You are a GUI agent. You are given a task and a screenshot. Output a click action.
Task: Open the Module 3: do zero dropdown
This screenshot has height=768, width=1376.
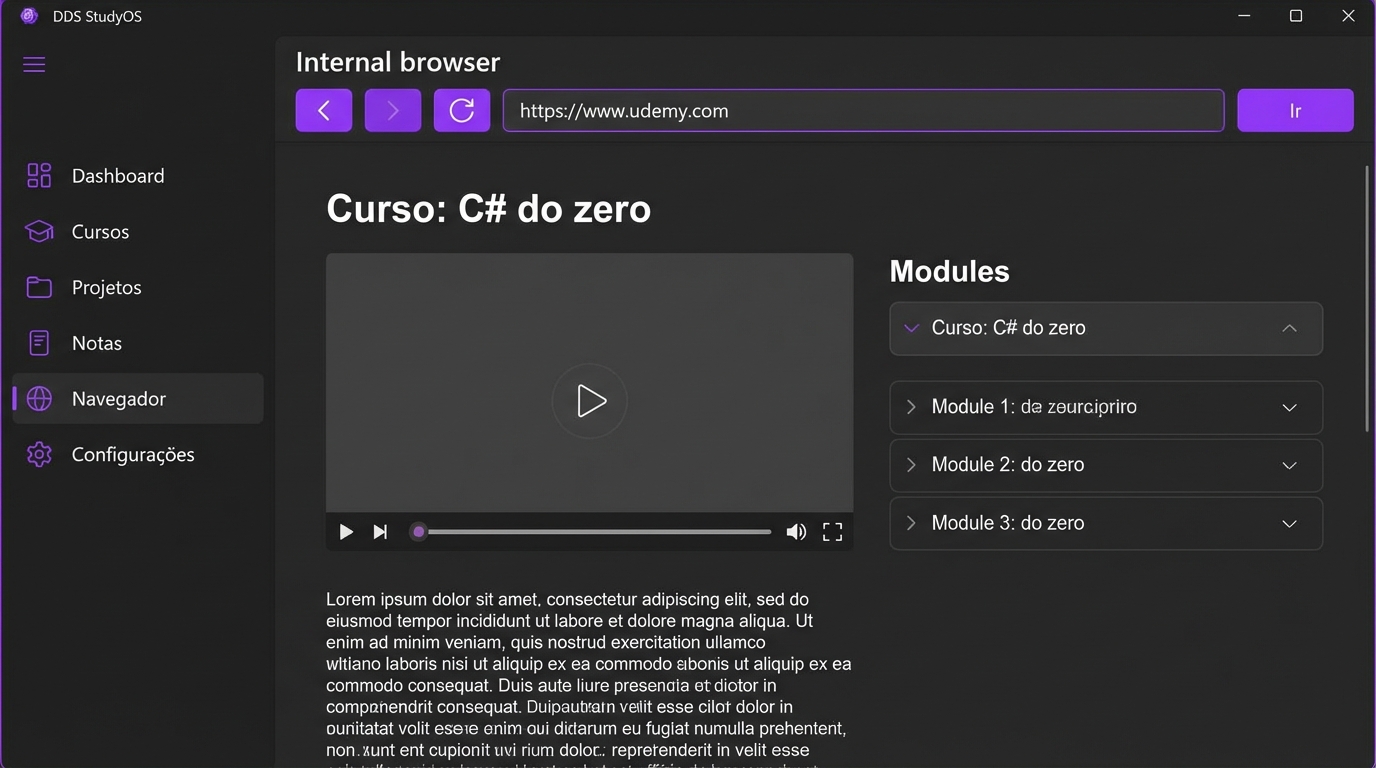(x=1289, y=524)
